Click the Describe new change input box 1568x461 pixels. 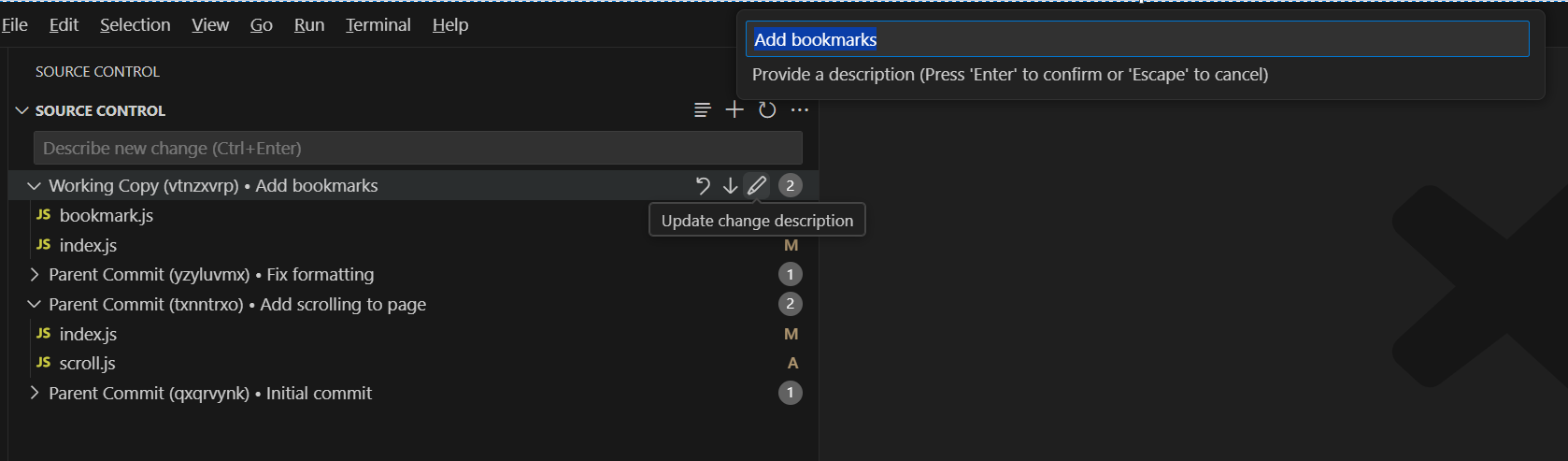(418, 148)
